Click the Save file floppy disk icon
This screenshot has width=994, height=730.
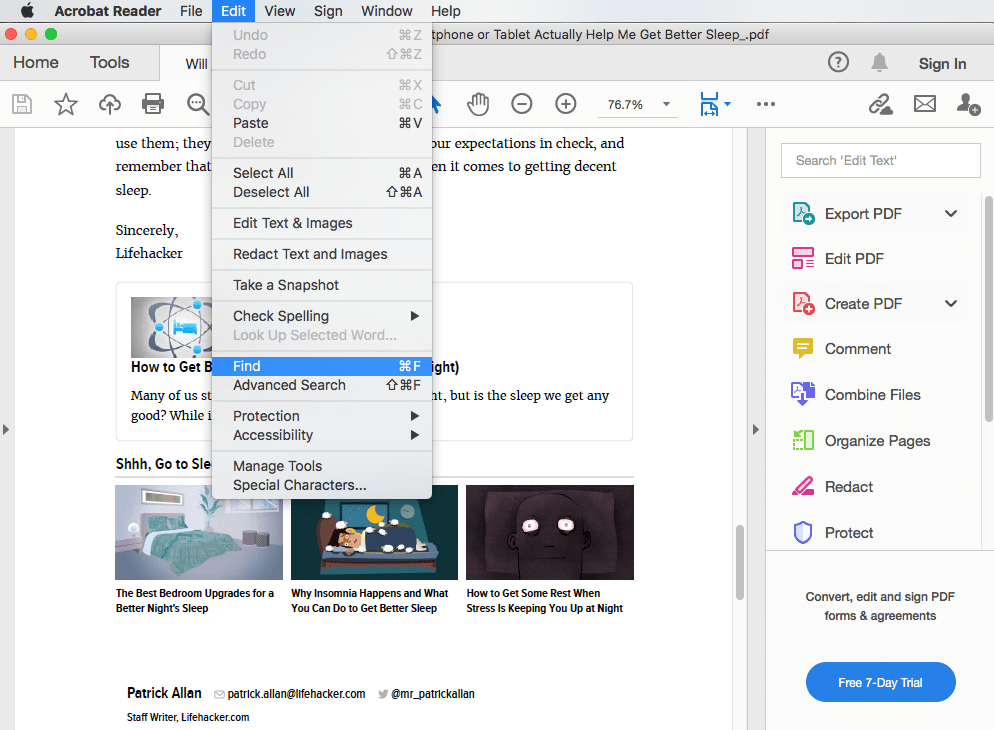click(22, 104)
